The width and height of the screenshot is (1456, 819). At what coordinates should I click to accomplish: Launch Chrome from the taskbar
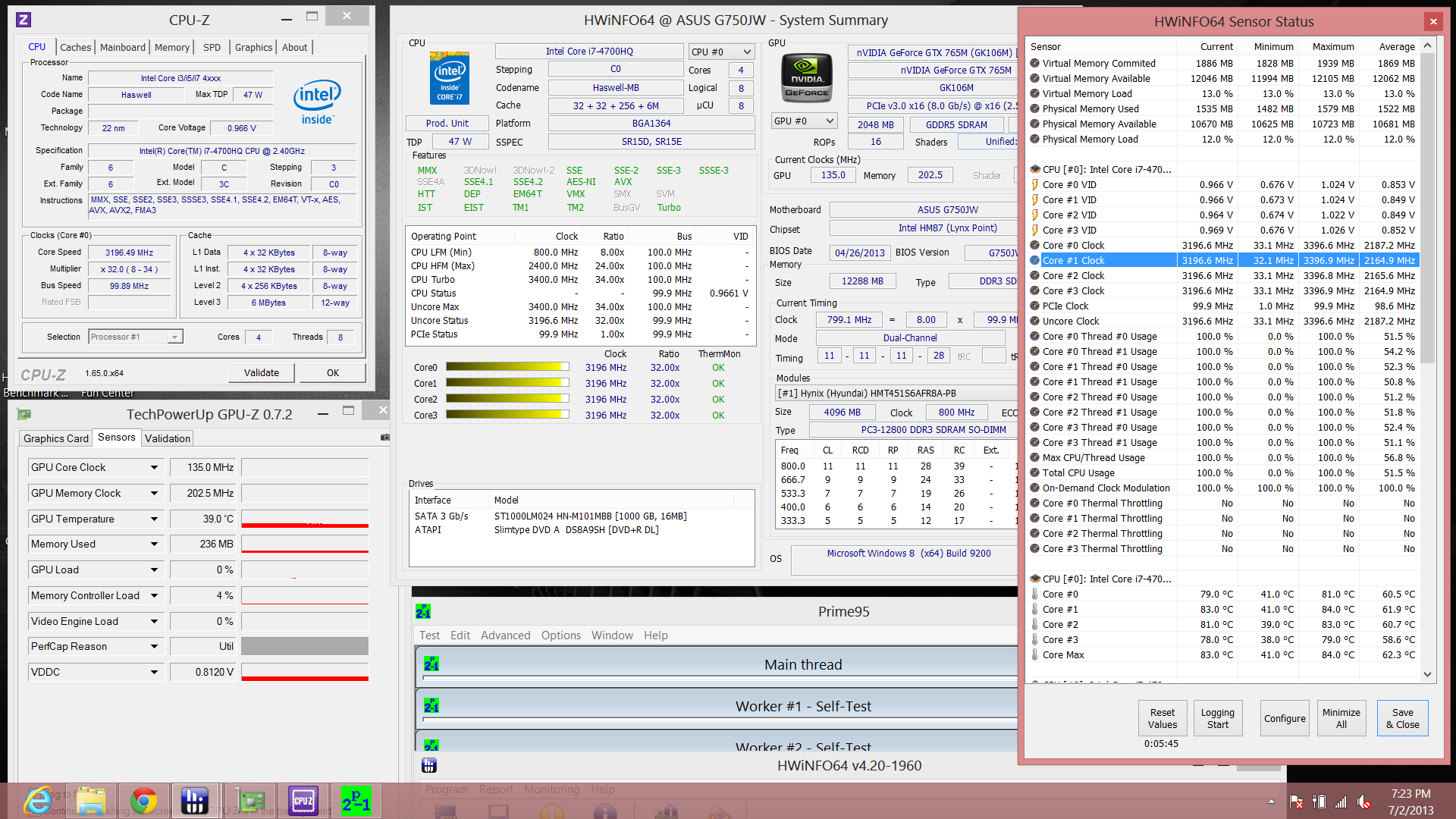tap(143, 801)
